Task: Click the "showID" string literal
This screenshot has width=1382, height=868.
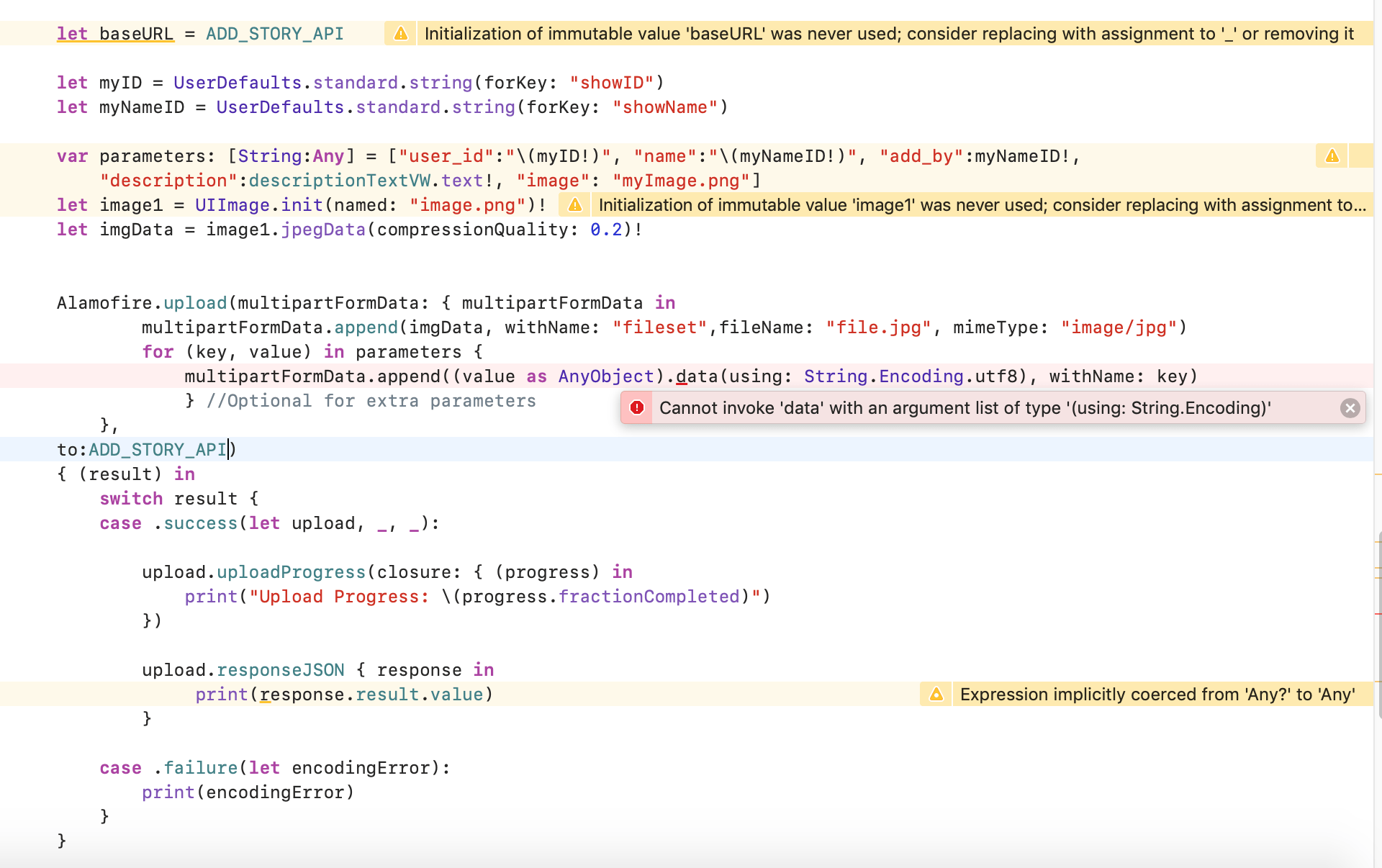Action: (x=612, y=83)
